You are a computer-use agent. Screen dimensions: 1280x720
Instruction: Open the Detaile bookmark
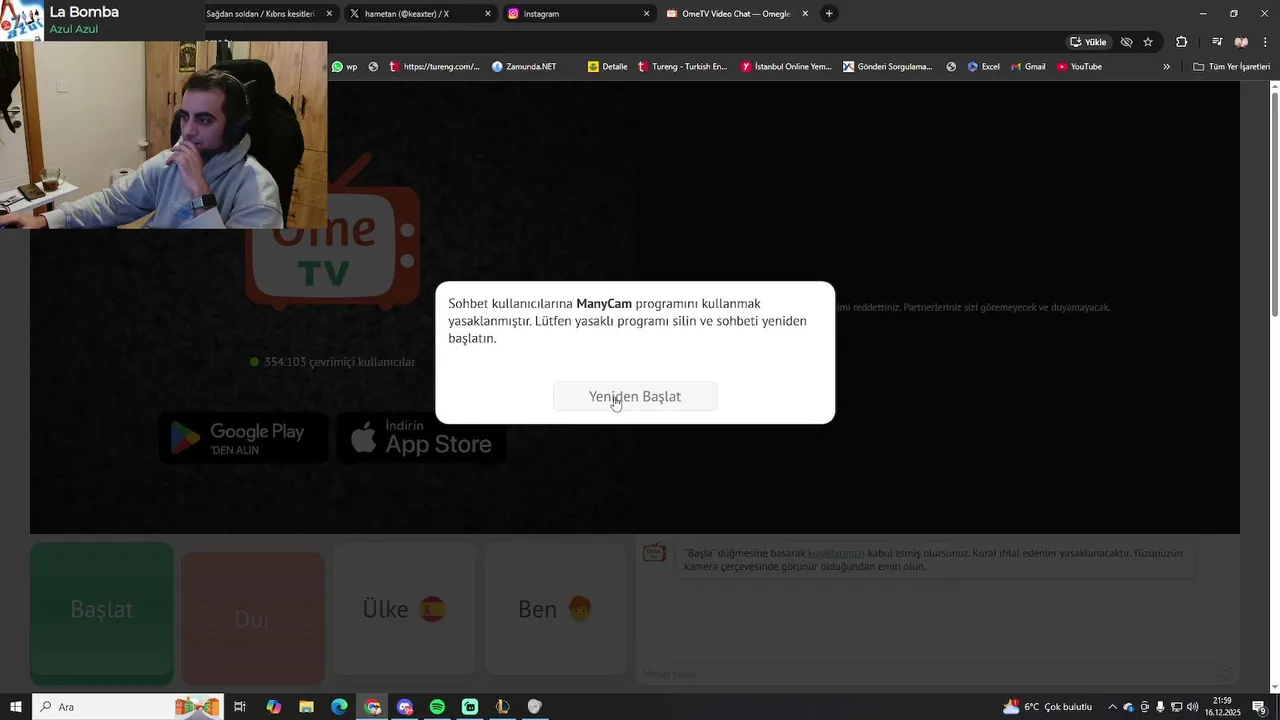click(x=608, y=67)
